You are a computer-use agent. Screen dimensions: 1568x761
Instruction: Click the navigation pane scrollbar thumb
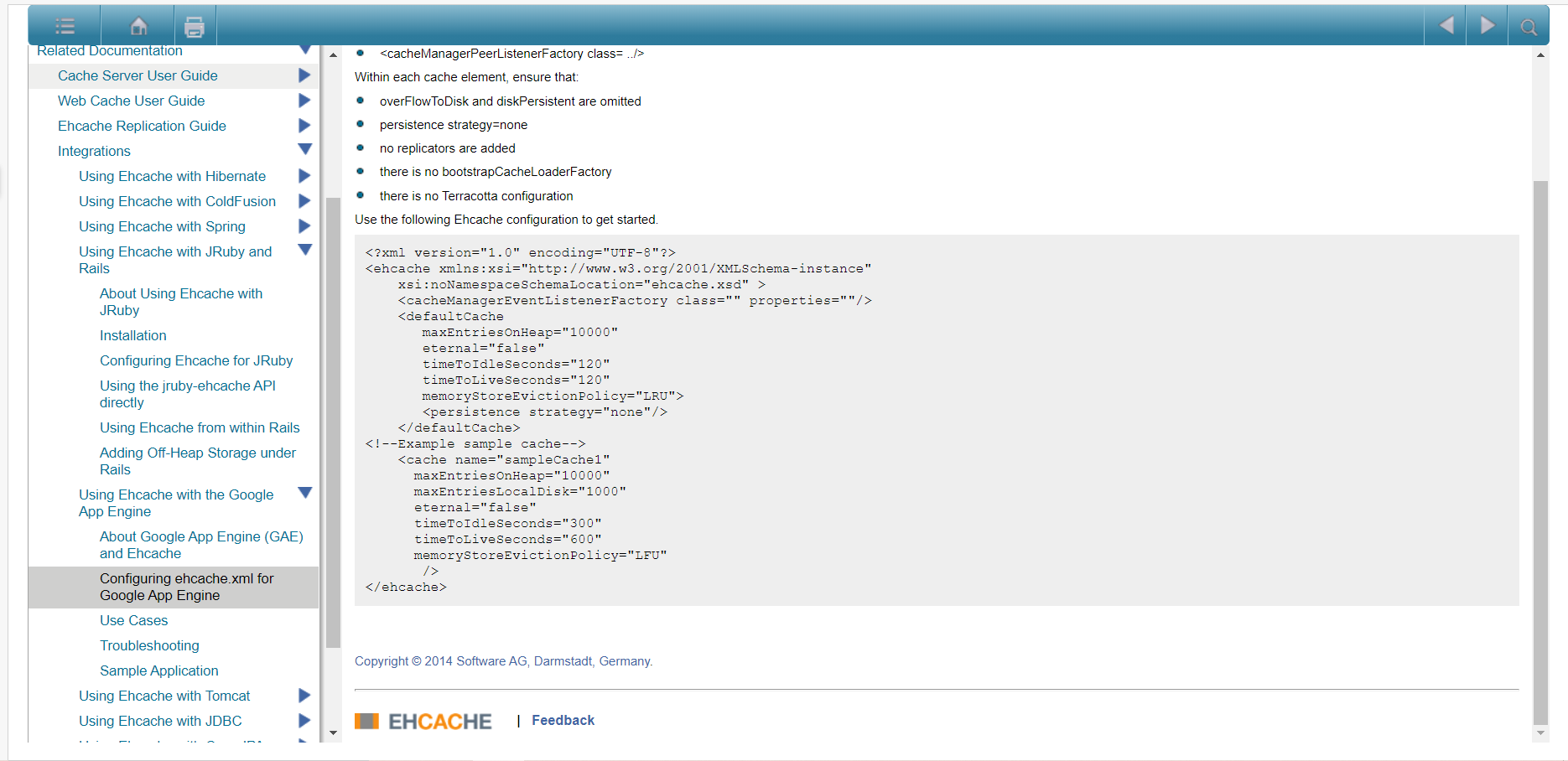(x=333, y=422)
